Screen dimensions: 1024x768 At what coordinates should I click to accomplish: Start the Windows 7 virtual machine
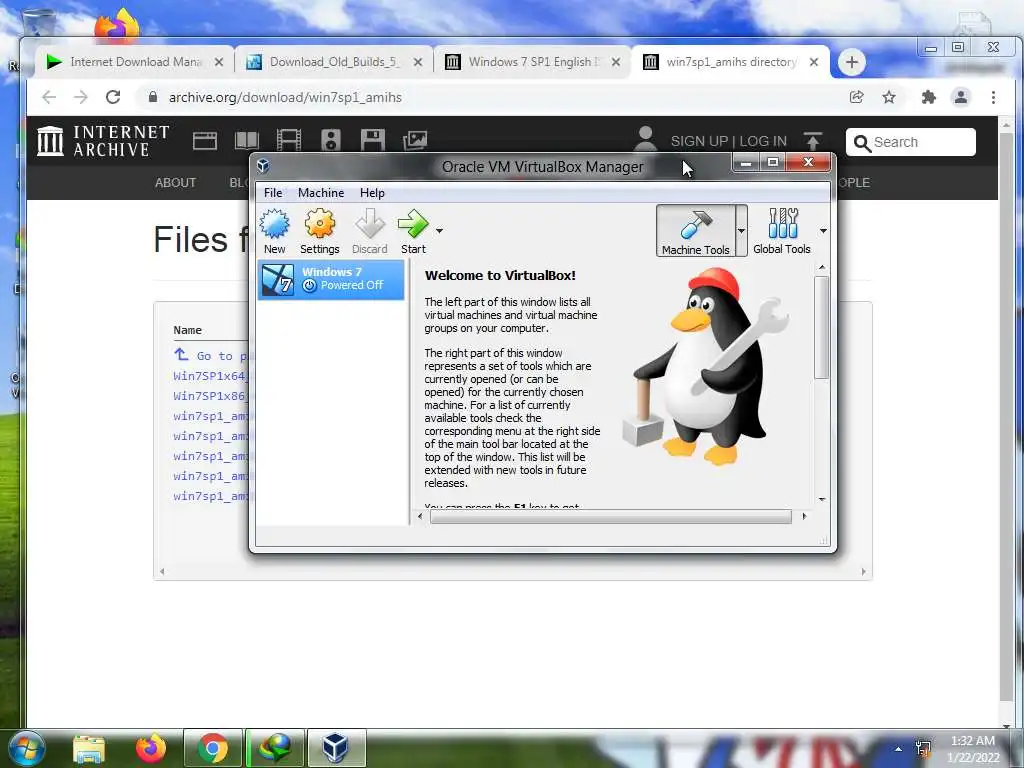tap(413, 231)
